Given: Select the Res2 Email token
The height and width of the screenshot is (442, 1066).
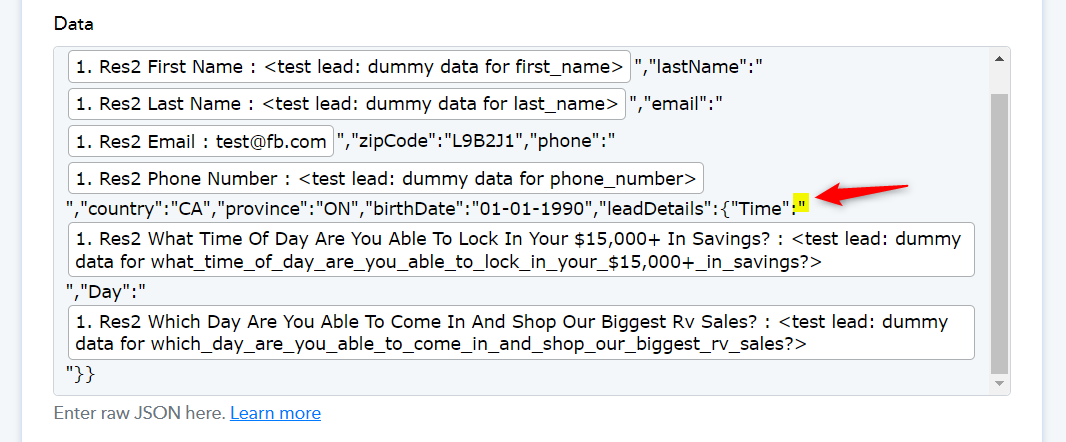Looking at the screenshot, I should click(201, 141).
